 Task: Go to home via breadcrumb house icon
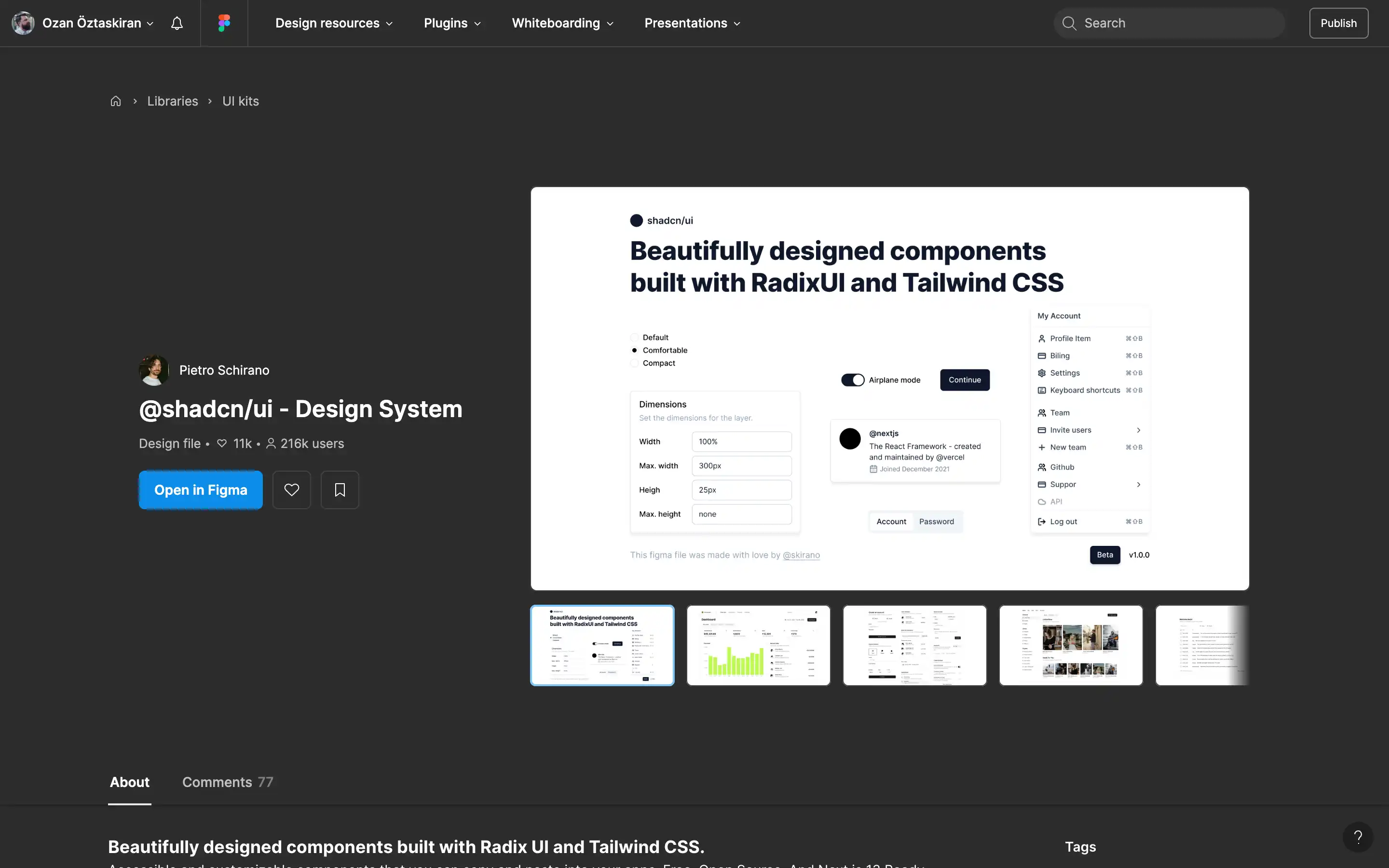[115, 101]
